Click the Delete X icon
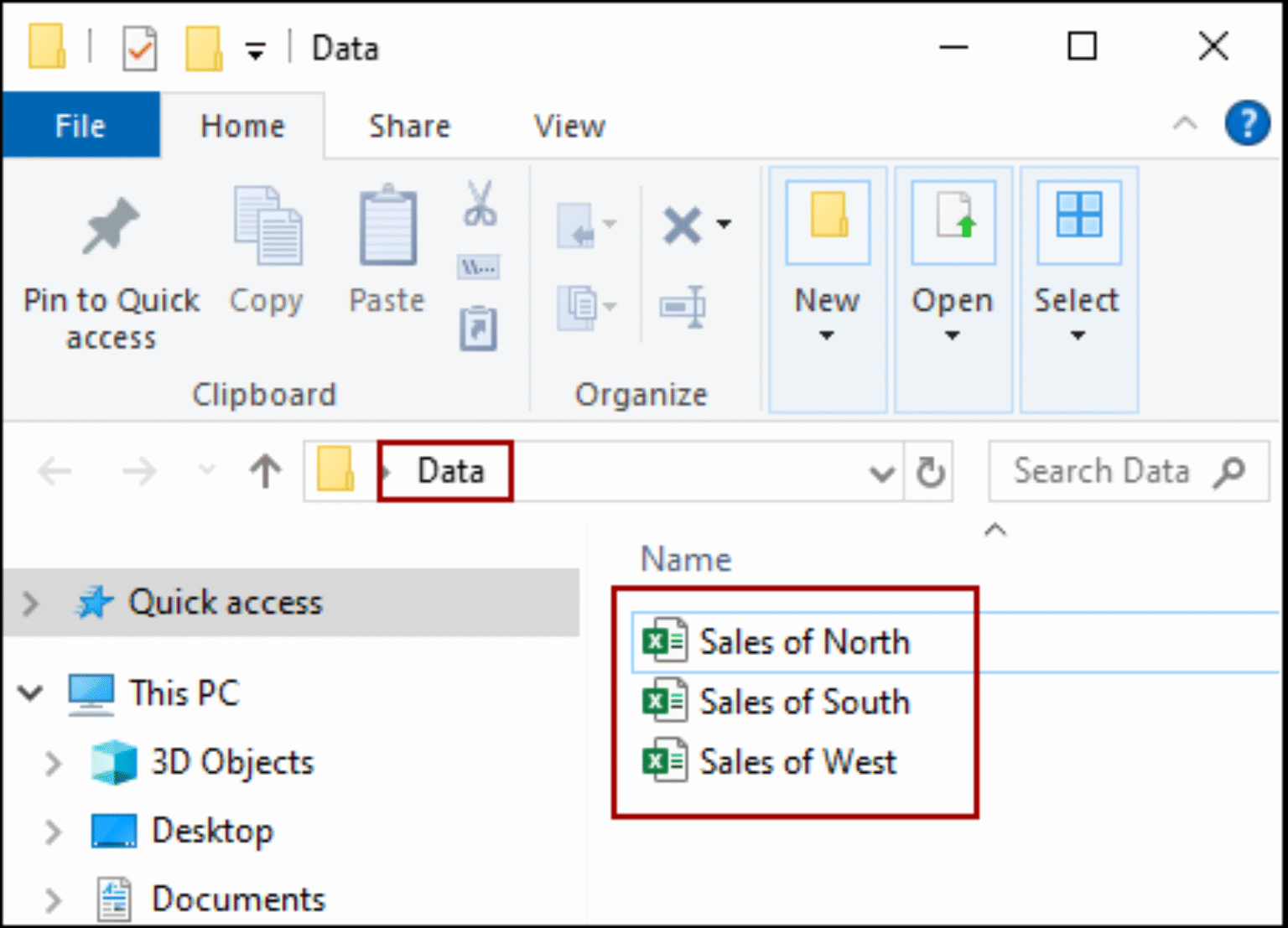This screenshot has width=1288, height=928. point(682,225)
